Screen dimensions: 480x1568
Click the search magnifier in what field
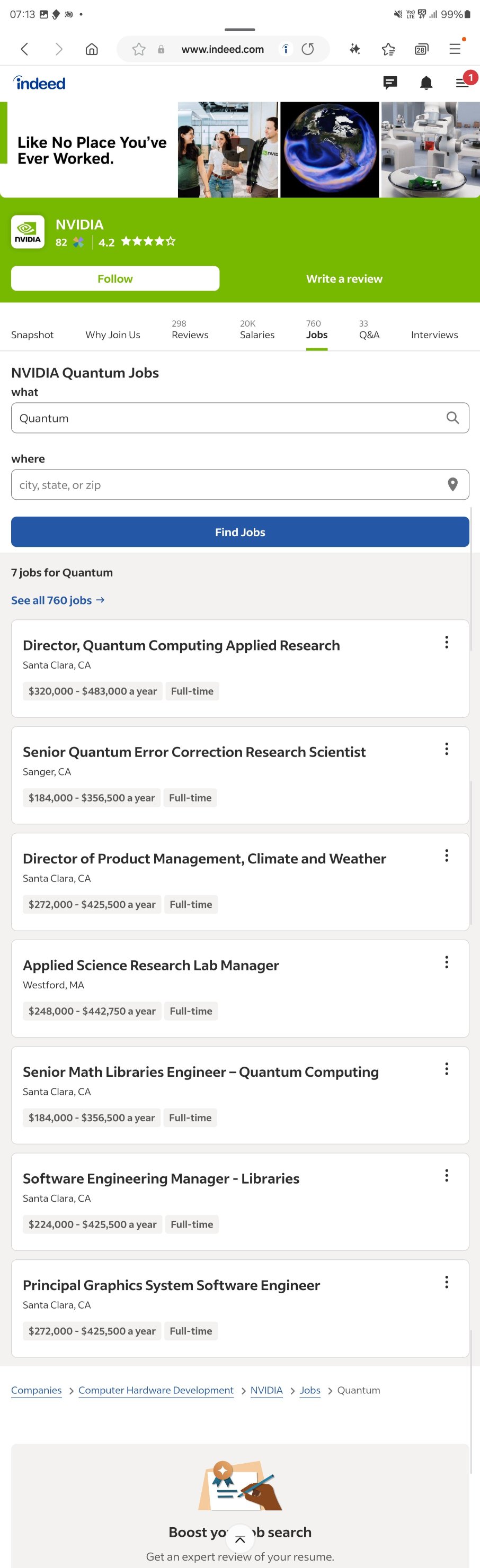pyautogui.click(x=452, y=418)
